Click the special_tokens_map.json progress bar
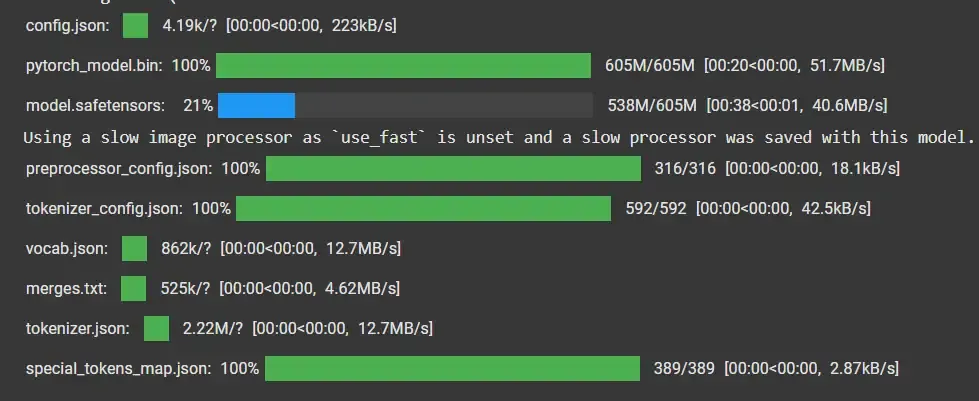 click(x=453, y=369)
